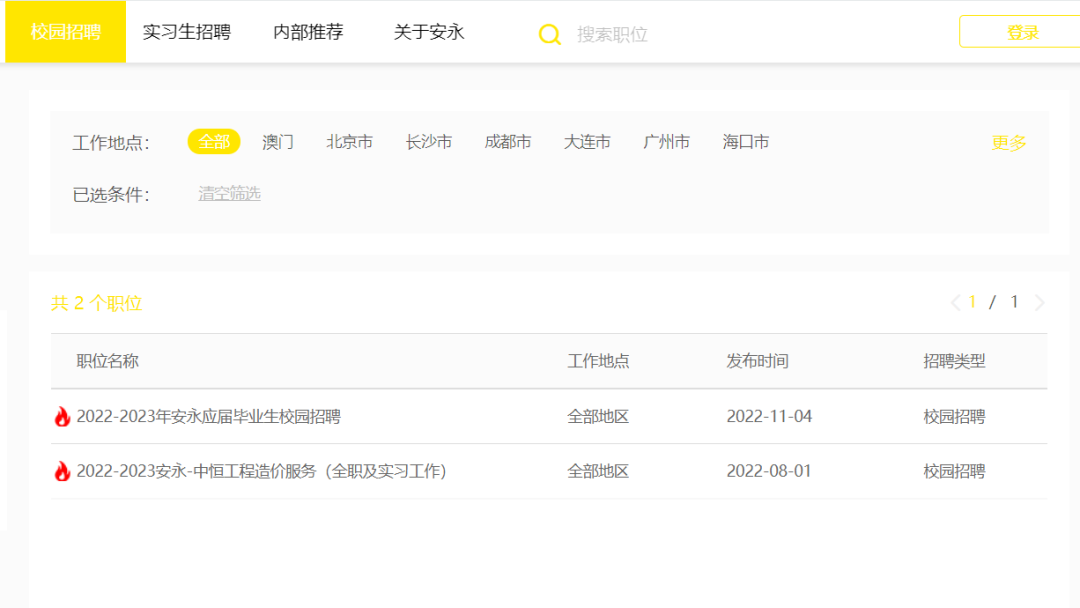Switch to 实习生招聘 tab
The image size is (1080, 608).
tap(187, 32)
